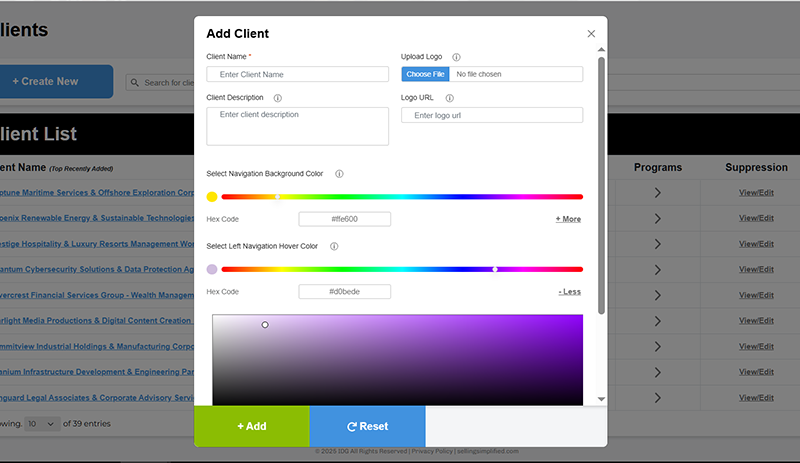
Task: Click info icon next to Client Description
Action: click(277, 98)
